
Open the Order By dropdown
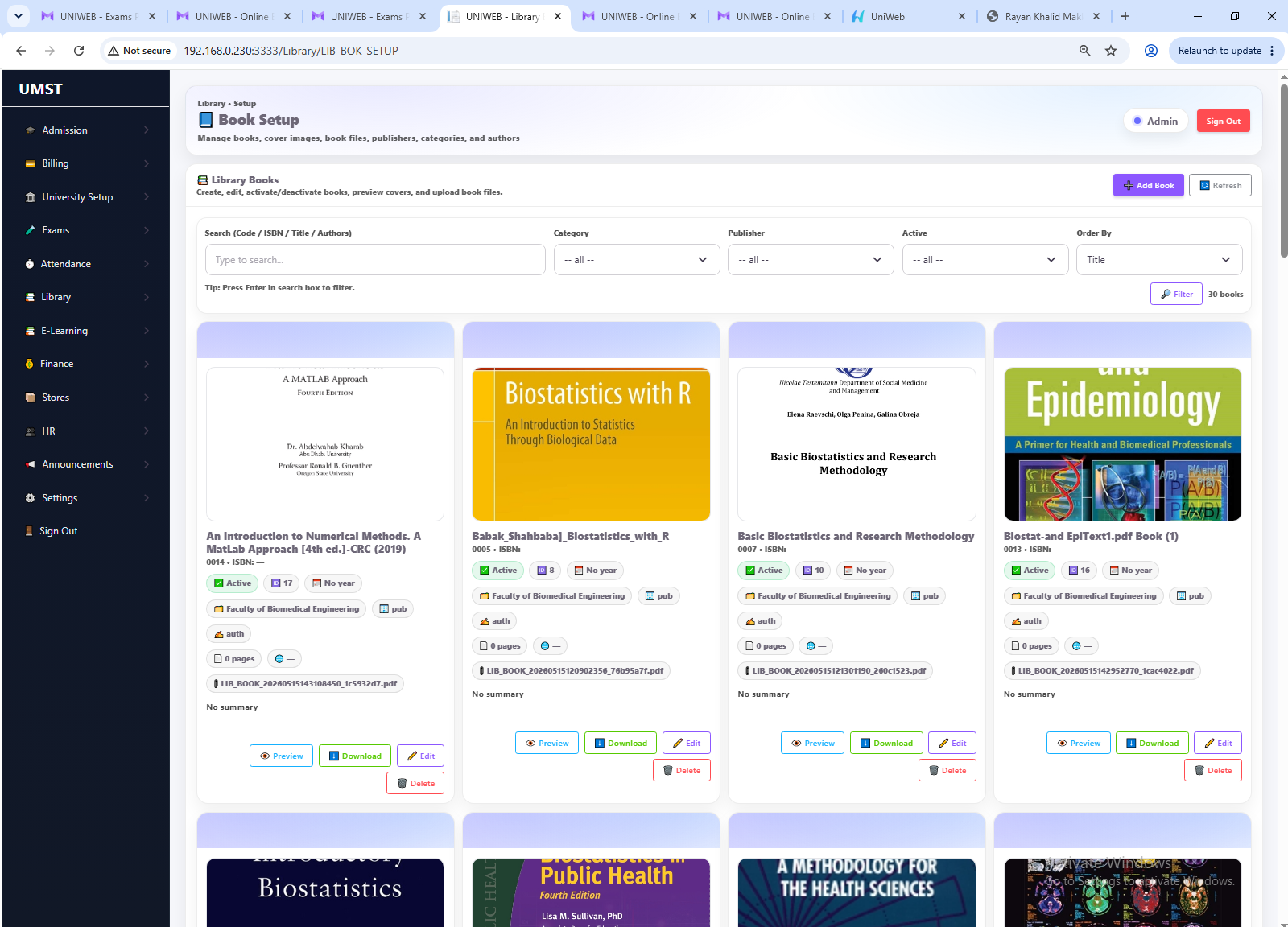(1159, 260)
